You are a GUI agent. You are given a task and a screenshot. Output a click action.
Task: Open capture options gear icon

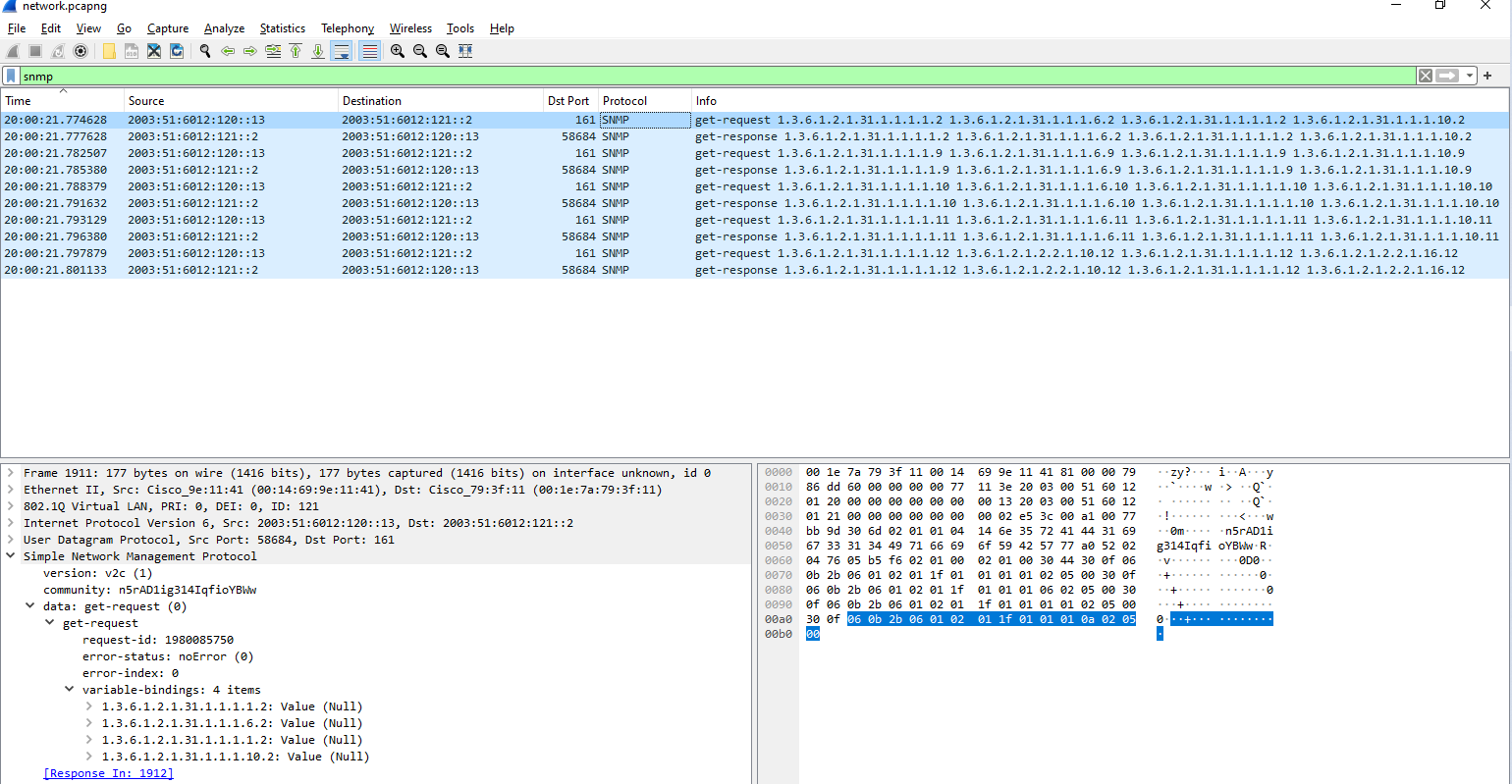(81, 51)
